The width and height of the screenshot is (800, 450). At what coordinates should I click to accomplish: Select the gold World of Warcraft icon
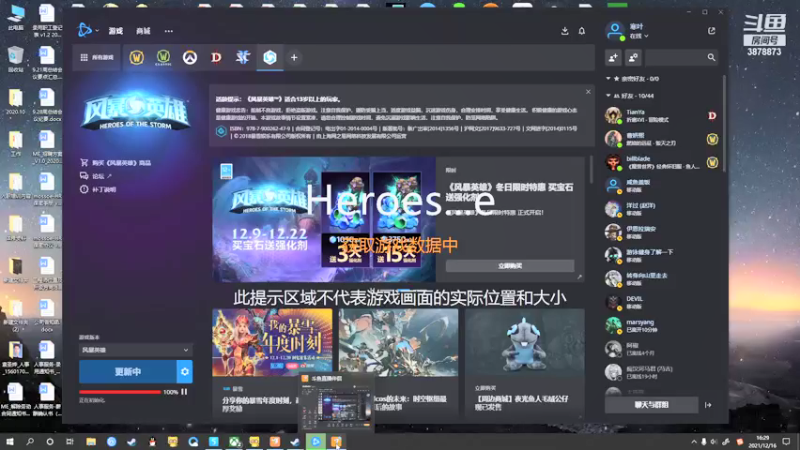[136, 58]
